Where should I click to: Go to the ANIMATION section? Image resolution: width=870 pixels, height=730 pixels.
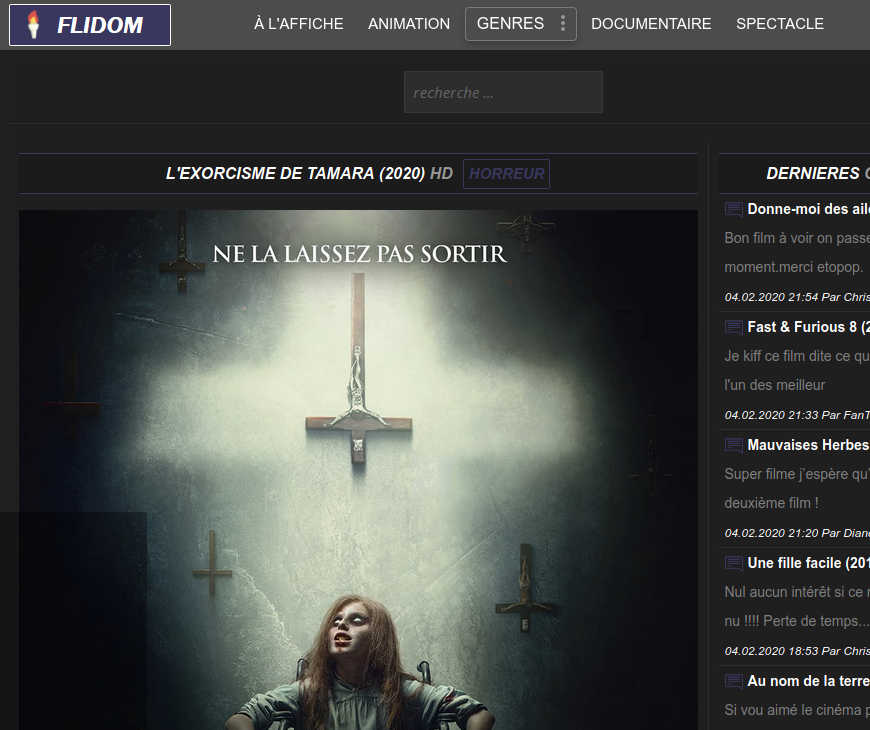[x=409, y=24]
